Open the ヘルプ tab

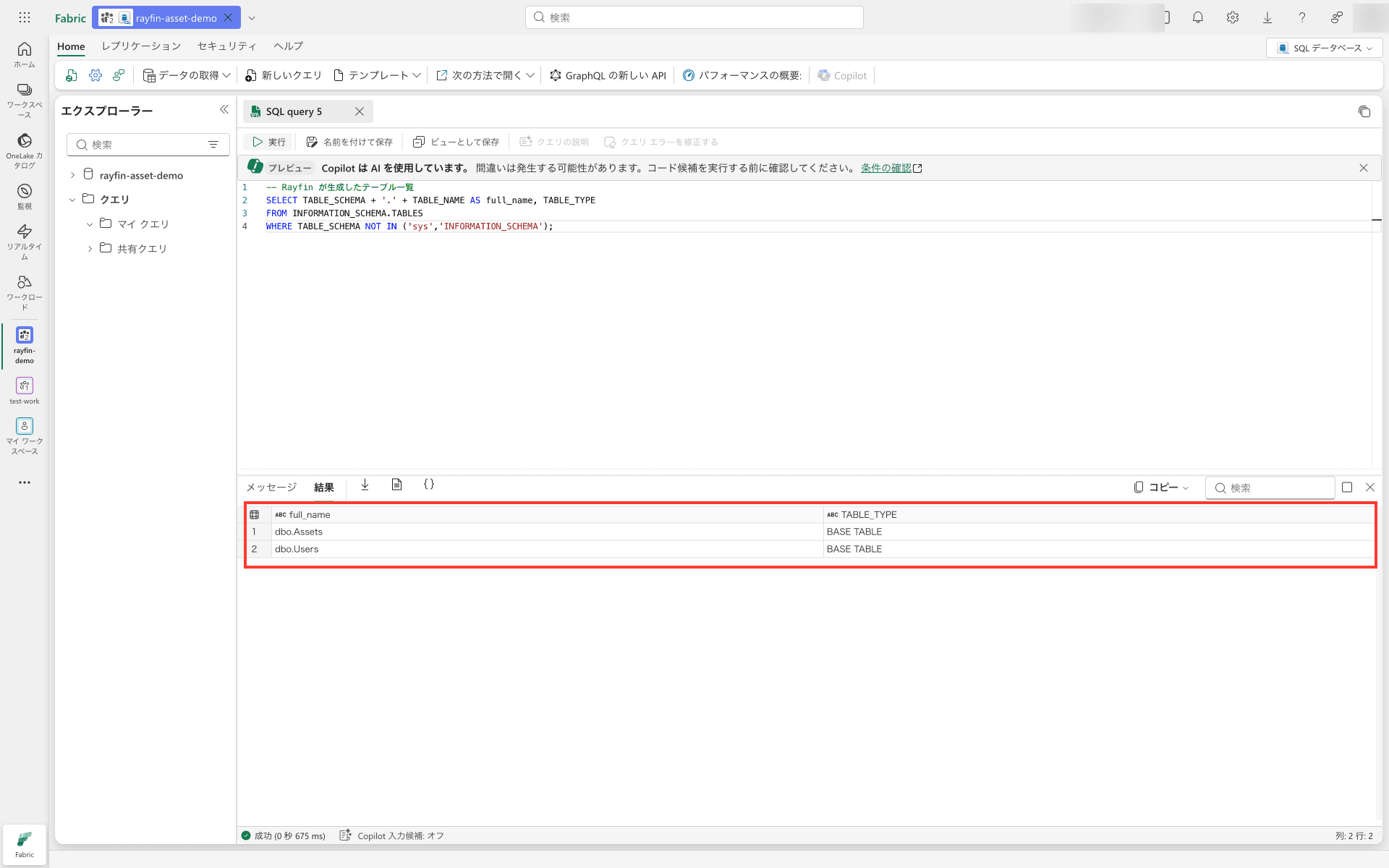[x=289, y=46]
